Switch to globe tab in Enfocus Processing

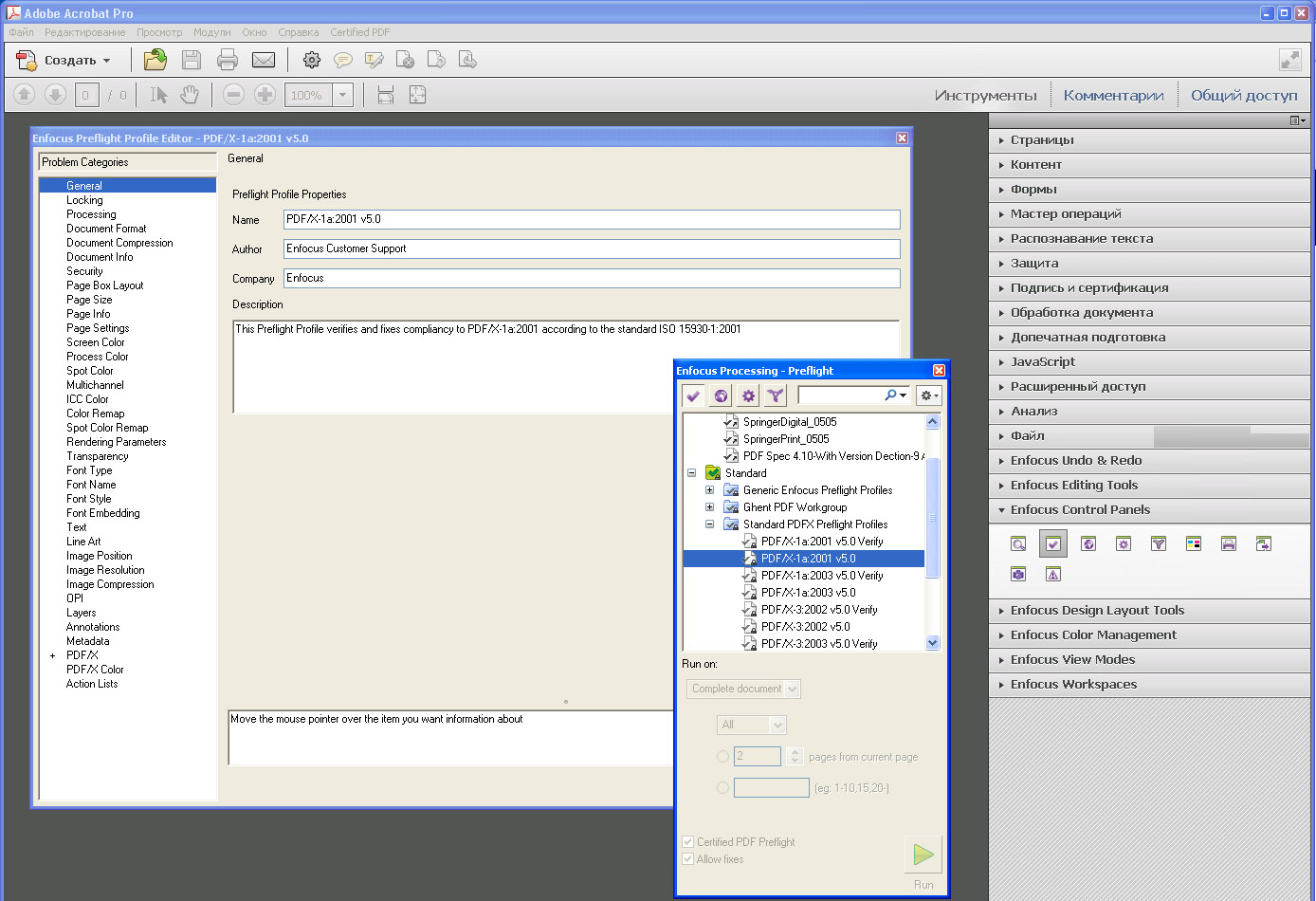(x=722, y=395)
